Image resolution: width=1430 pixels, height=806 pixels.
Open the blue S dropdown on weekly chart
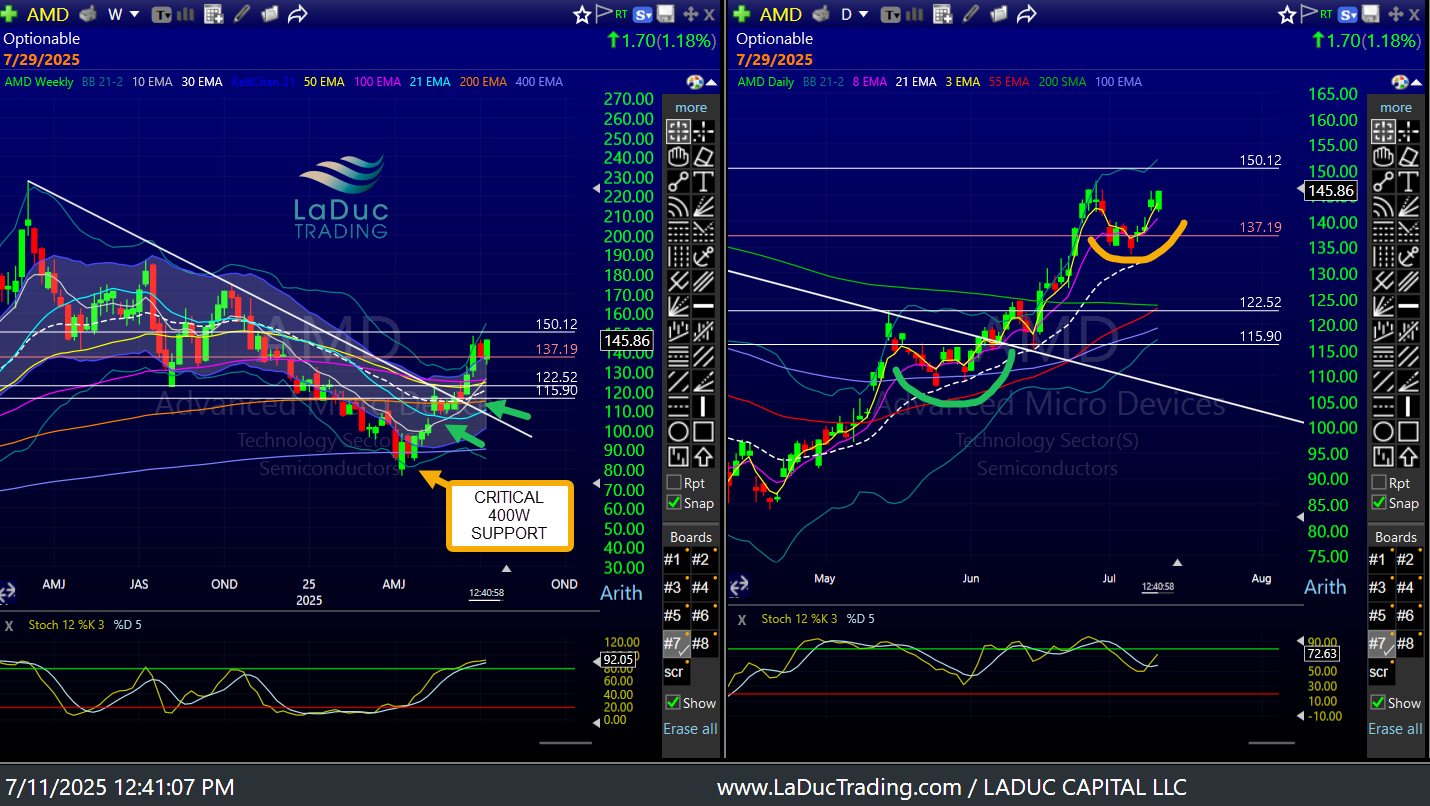click(643, 14)
